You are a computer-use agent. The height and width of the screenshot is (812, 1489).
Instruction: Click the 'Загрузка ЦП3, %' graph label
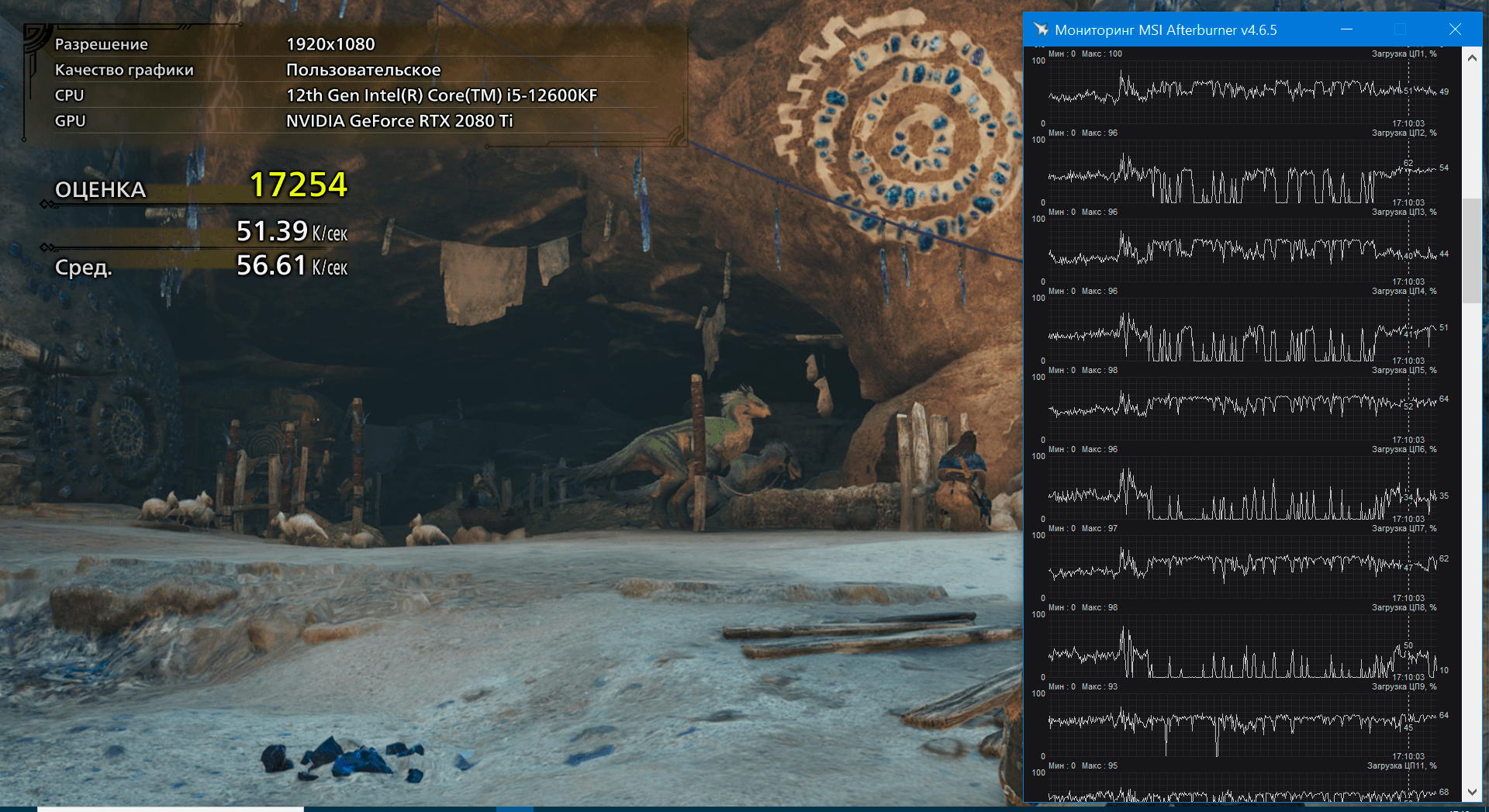(x=1404, y=212)
